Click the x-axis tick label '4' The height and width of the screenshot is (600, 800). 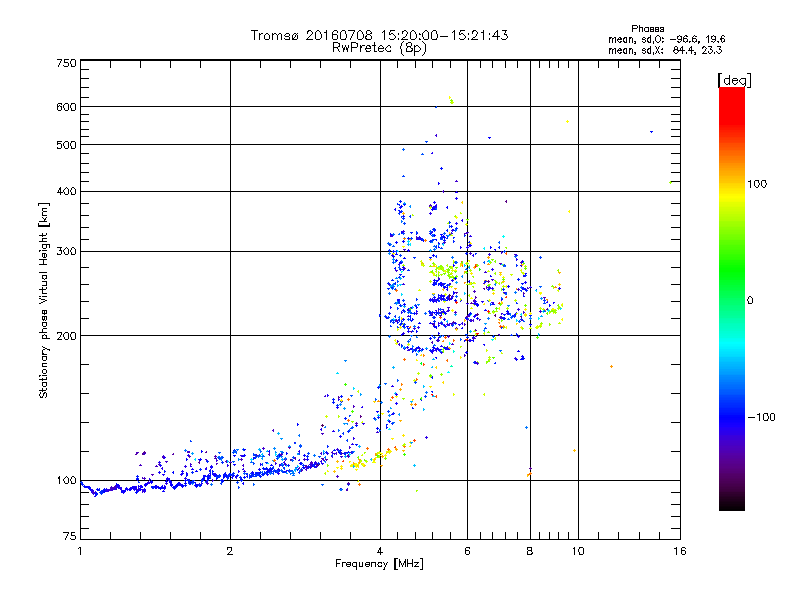[x=380, y=551]
